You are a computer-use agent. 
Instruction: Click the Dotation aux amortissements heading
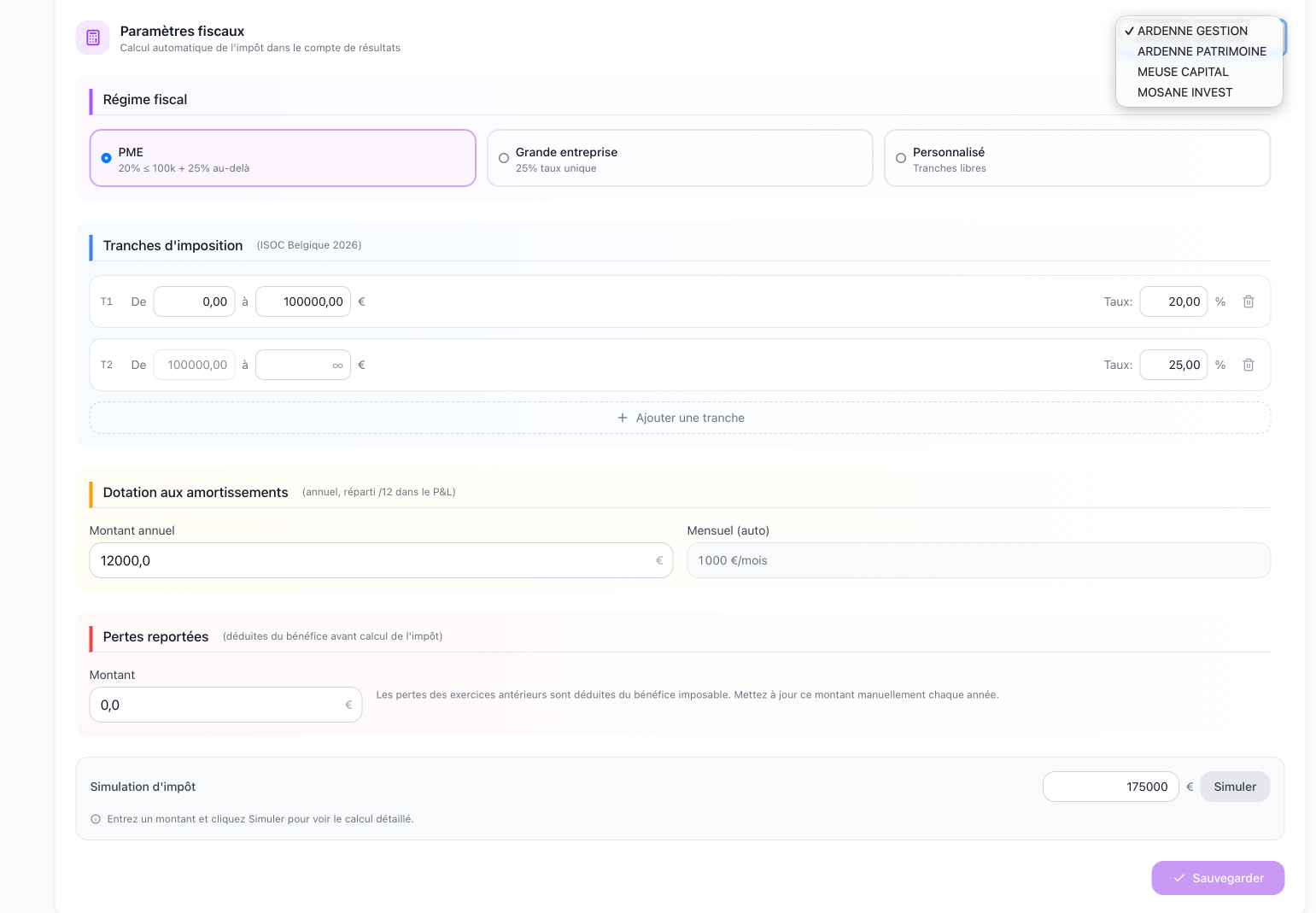196,493
